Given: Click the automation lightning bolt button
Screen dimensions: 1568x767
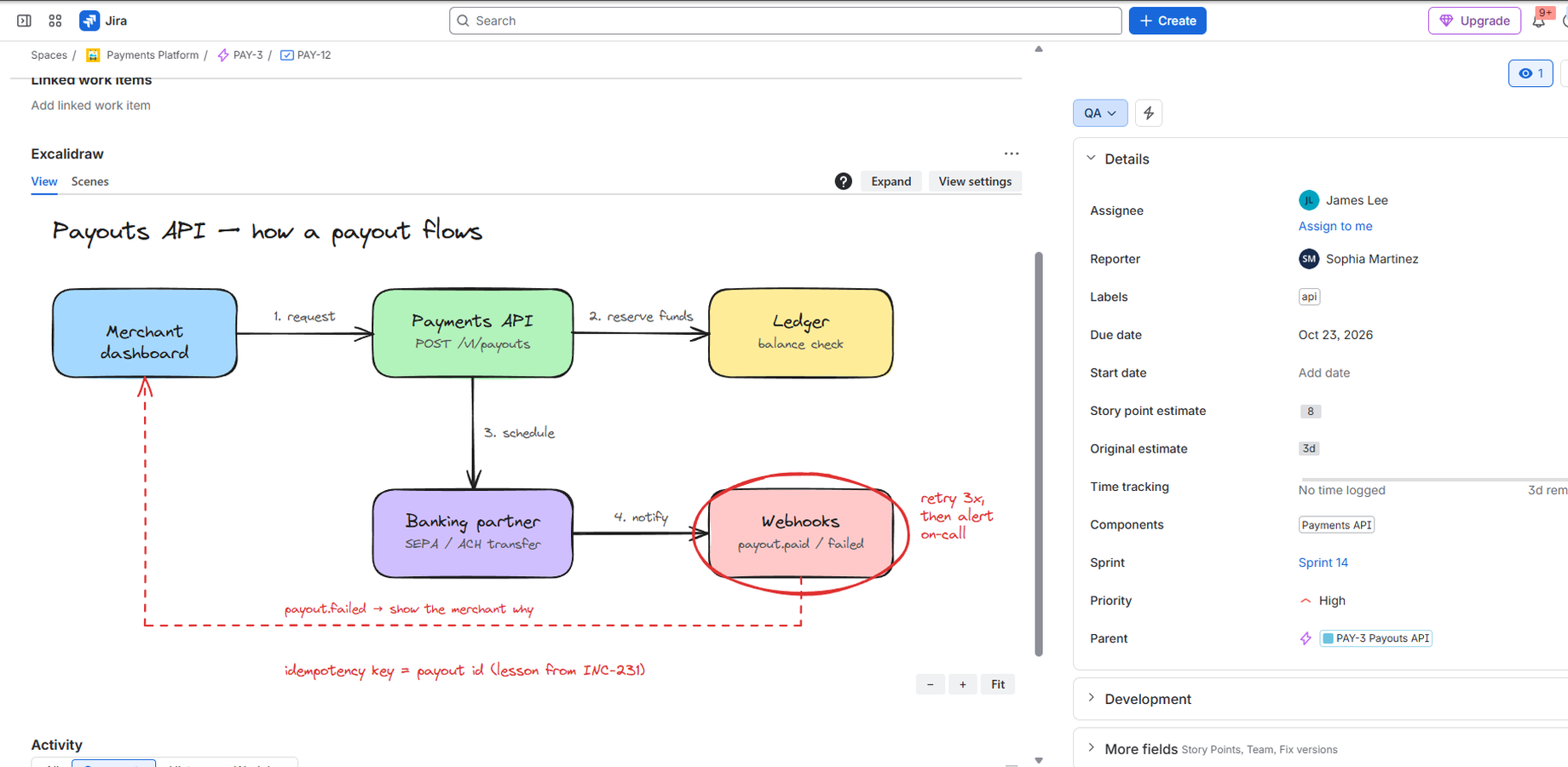Looking at the screenshot, I should pyautogui.click(x=1149, y=113).
